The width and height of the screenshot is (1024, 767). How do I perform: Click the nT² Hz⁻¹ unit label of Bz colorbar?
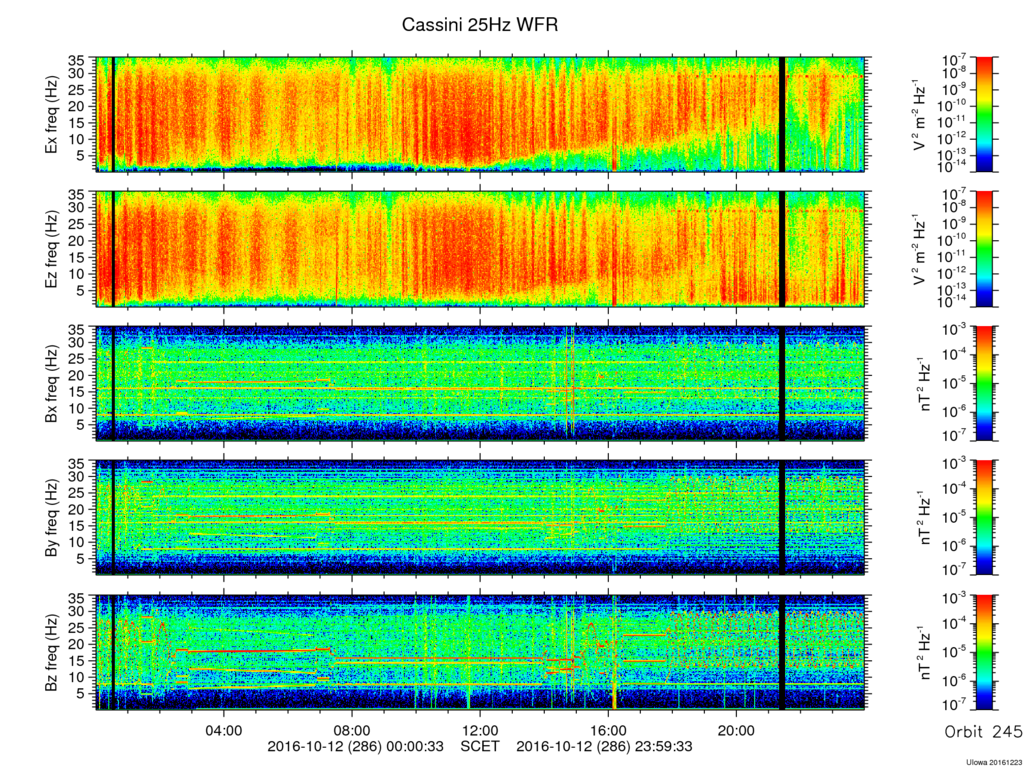pyautogui.click(x=925, y=652)
